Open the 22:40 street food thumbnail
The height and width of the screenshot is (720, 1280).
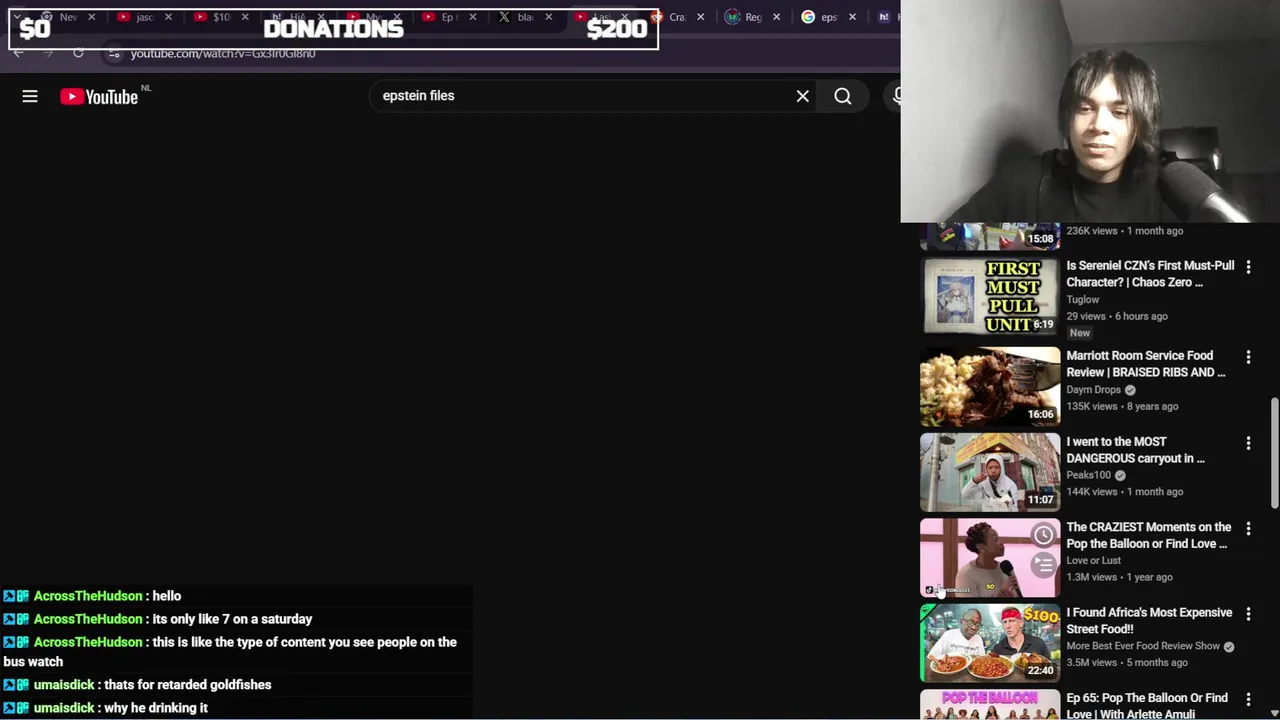(x=990, y=643)
